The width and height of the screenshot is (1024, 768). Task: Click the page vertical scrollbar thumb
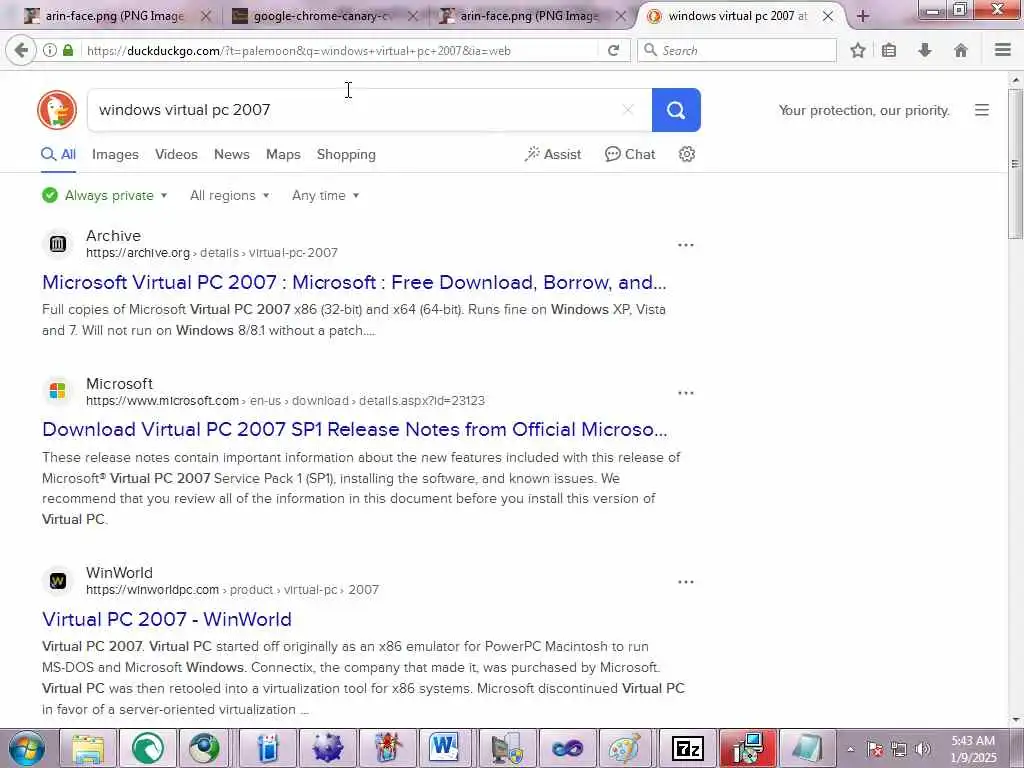(1015, 163)
